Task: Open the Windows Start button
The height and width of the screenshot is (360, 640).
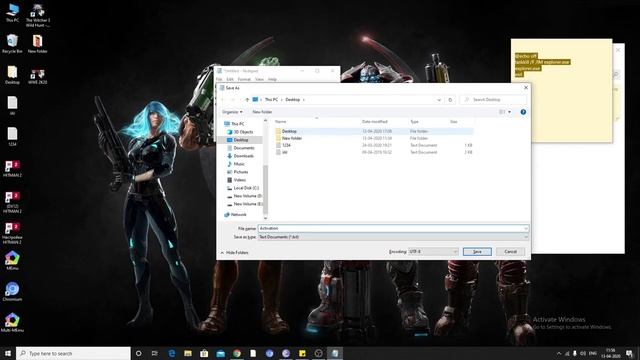Action: (x=8, y=353)
